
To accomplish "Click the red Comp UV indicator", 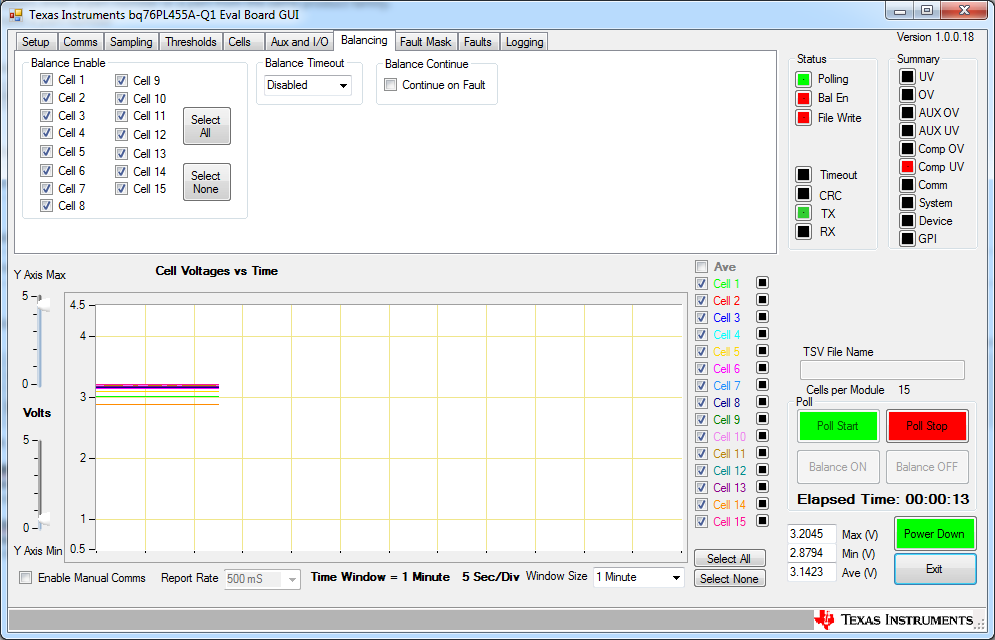I will pyautogui.click(x=907, y=167).
